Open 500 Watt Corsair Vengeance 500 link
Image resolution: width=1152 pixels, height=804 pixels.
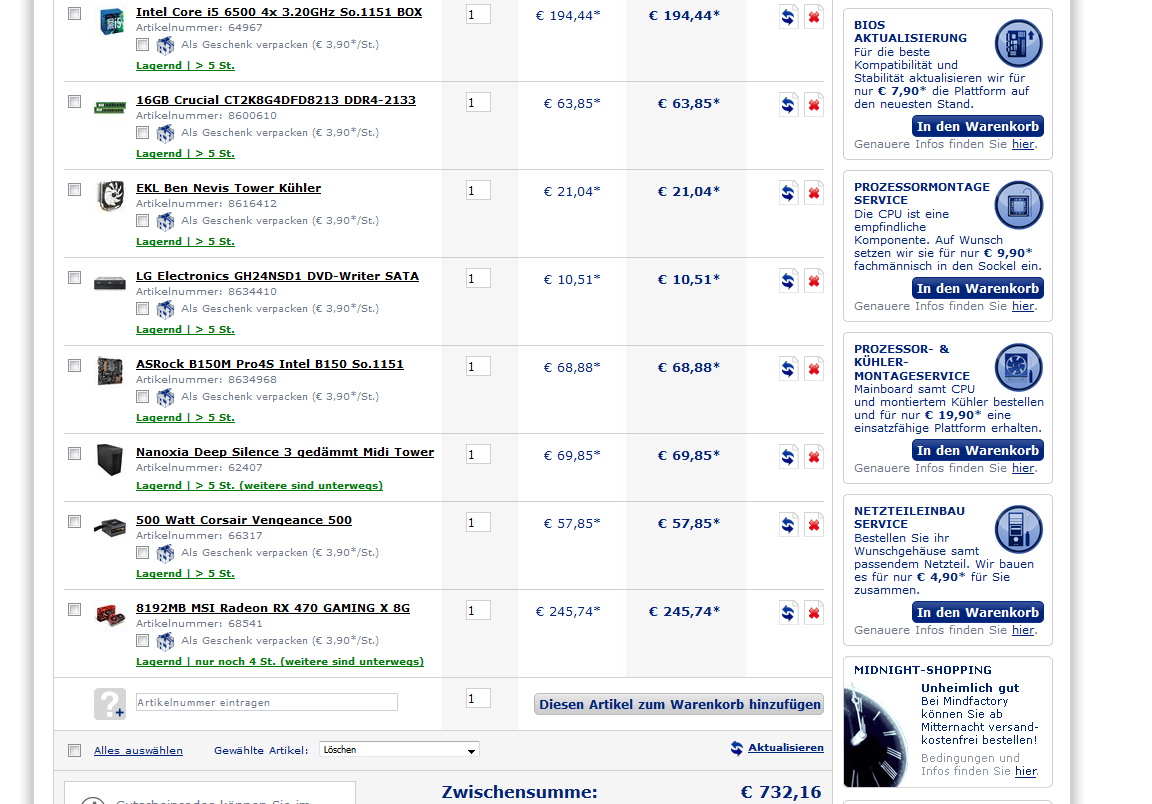pos(244,520)
